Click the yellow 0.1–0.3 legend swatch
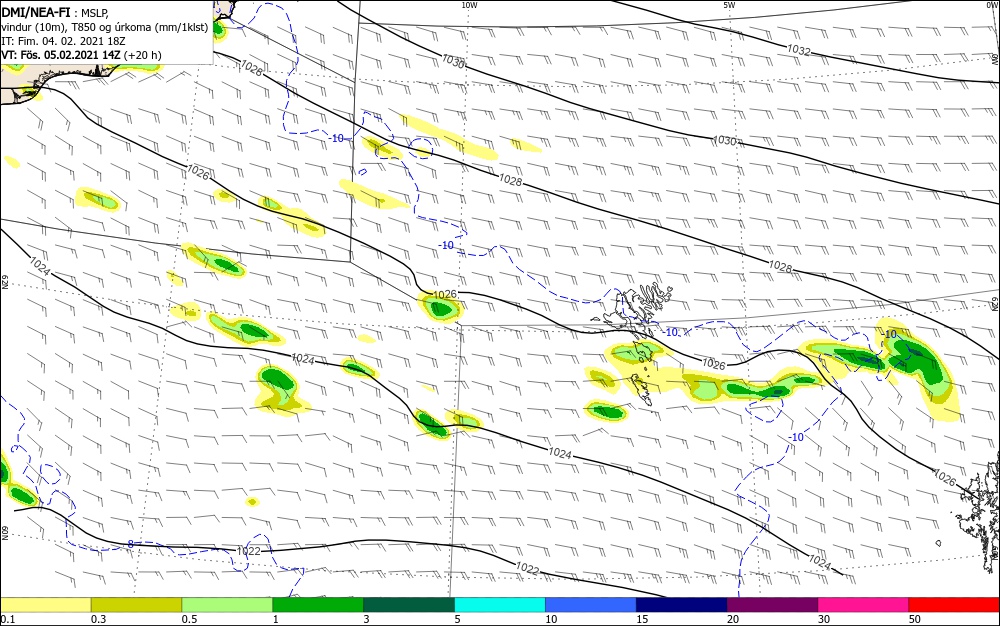This screenshot has width=1000, height=626. pos(45,605)
